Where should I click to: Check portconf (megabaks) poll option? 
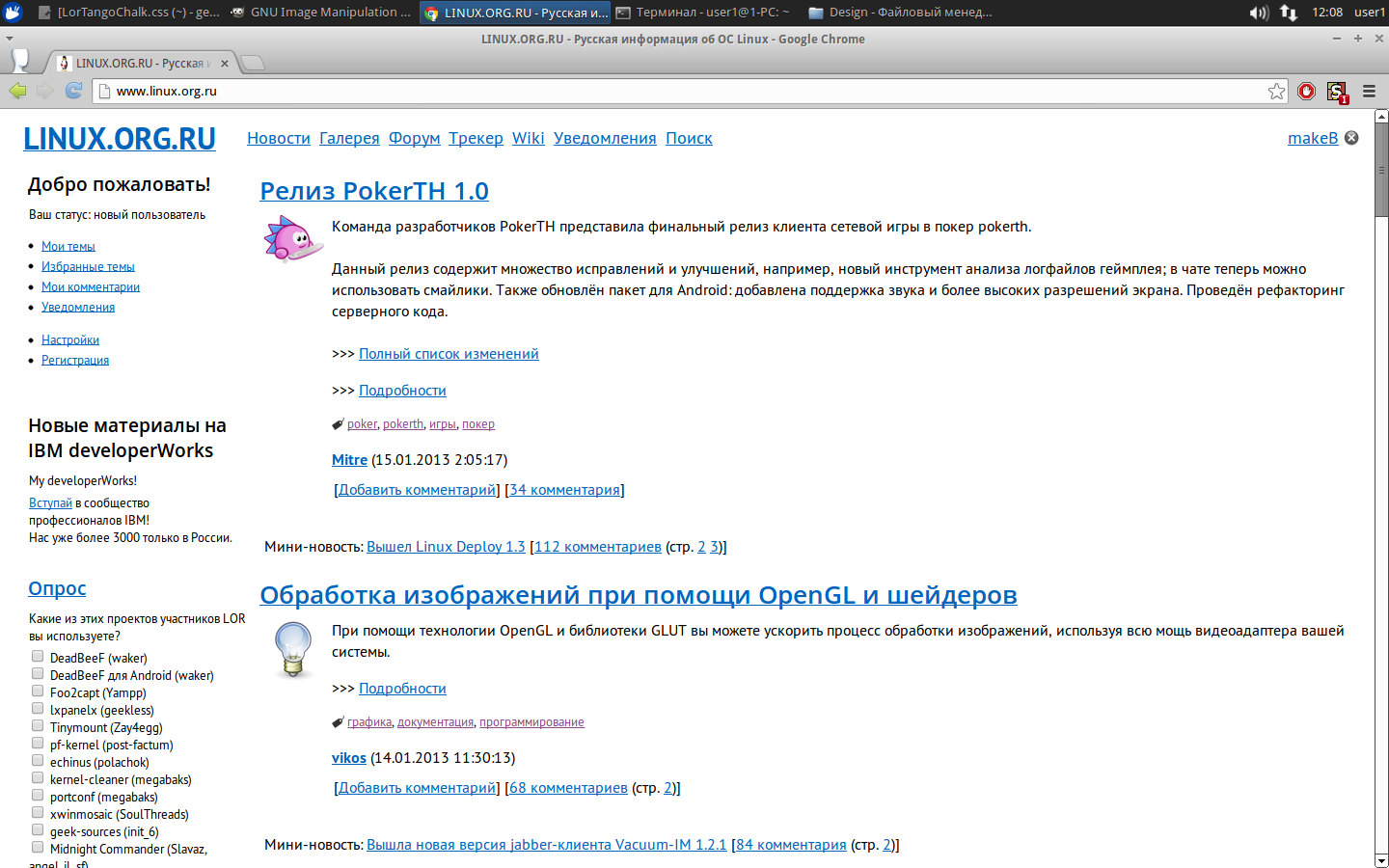click(x=38, y=796)
